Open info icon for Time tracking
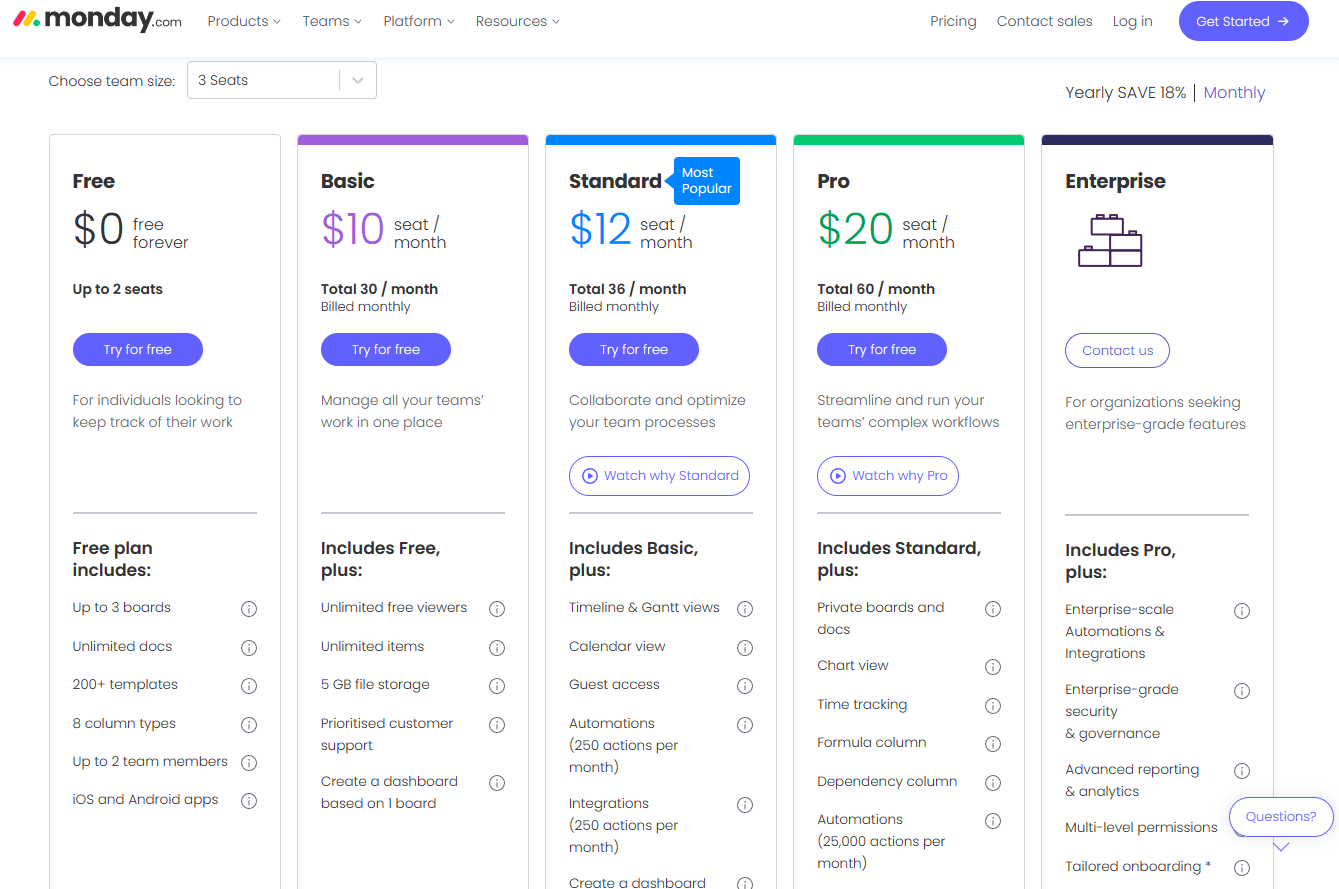The width and height of the screenshot is (1339, 889). (x=993, y=706)
